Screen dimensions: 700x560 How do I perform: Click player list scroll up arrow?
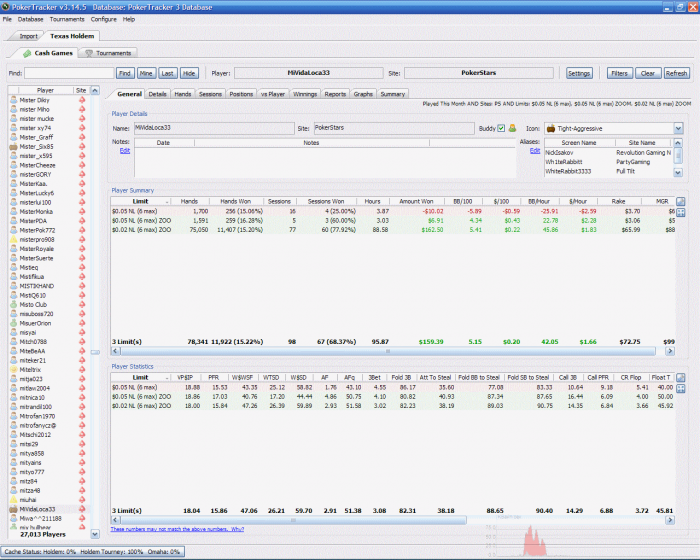coord(95,91)
